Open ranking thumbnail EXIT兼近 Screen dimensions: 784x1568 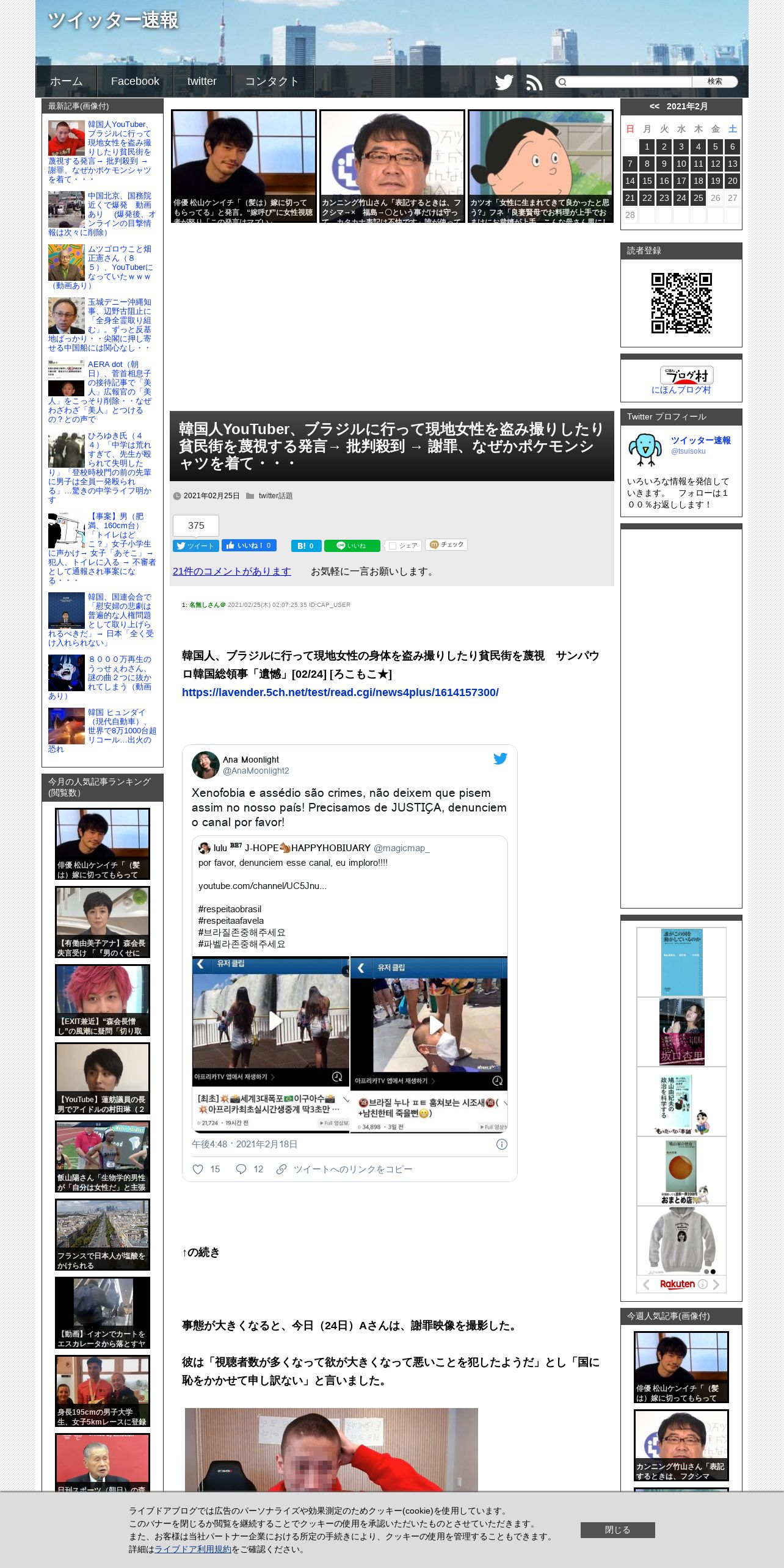click(103, 1000)
